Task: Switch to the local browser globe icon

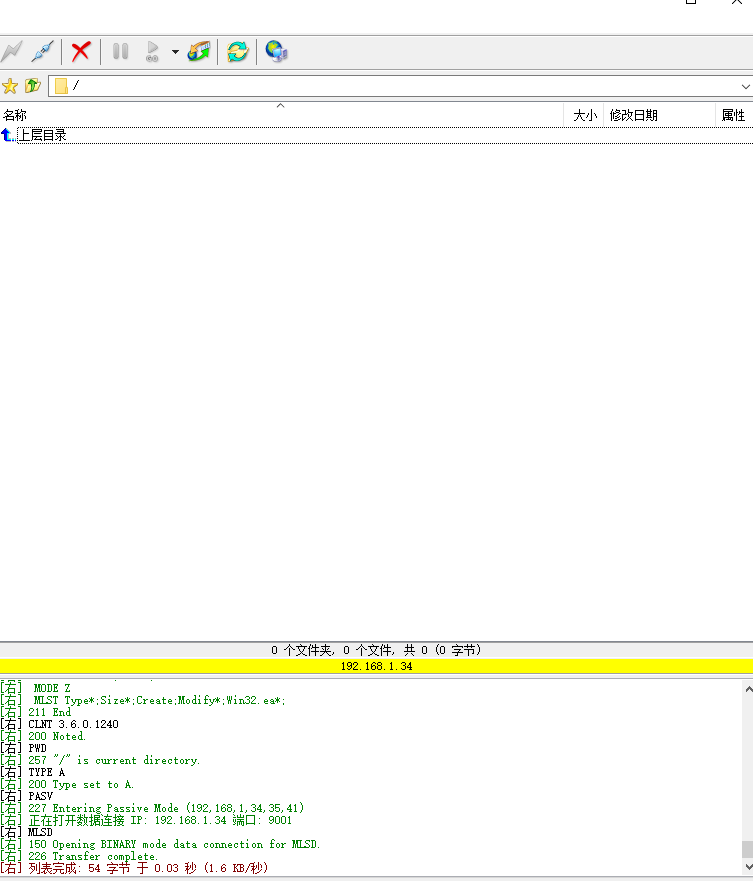Action: [276, 51]
